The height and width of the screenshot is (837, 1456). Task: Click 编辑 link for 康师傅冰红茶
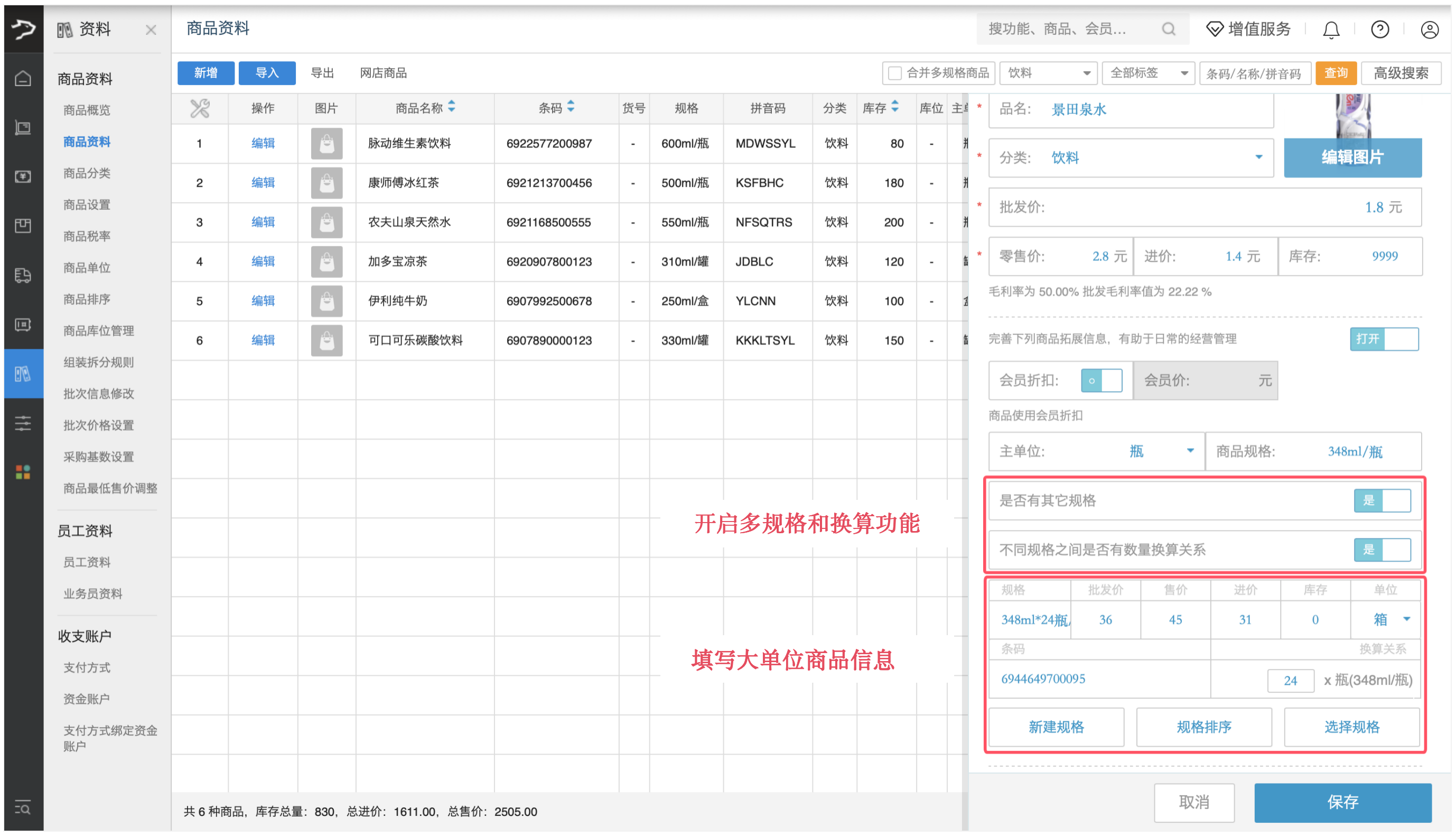[x=263, y=183]
